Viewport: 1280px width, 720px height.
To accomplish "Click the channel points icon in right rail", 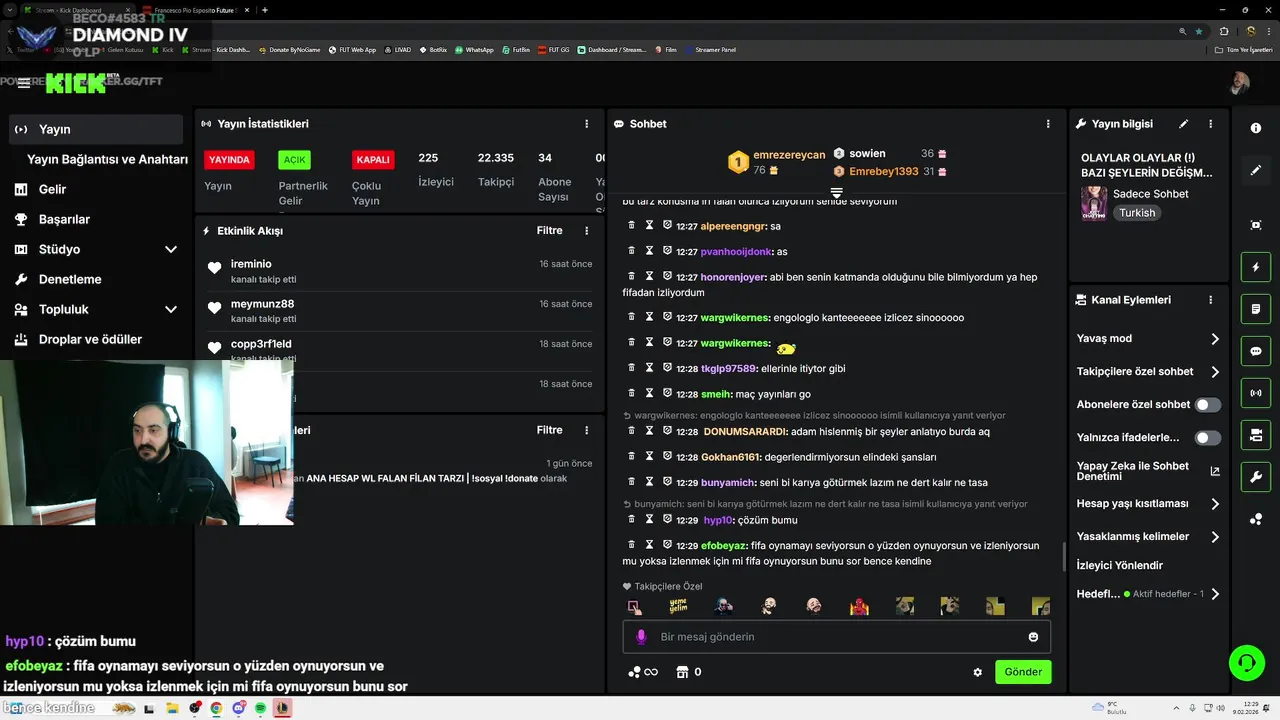I will coord(1256,519).
